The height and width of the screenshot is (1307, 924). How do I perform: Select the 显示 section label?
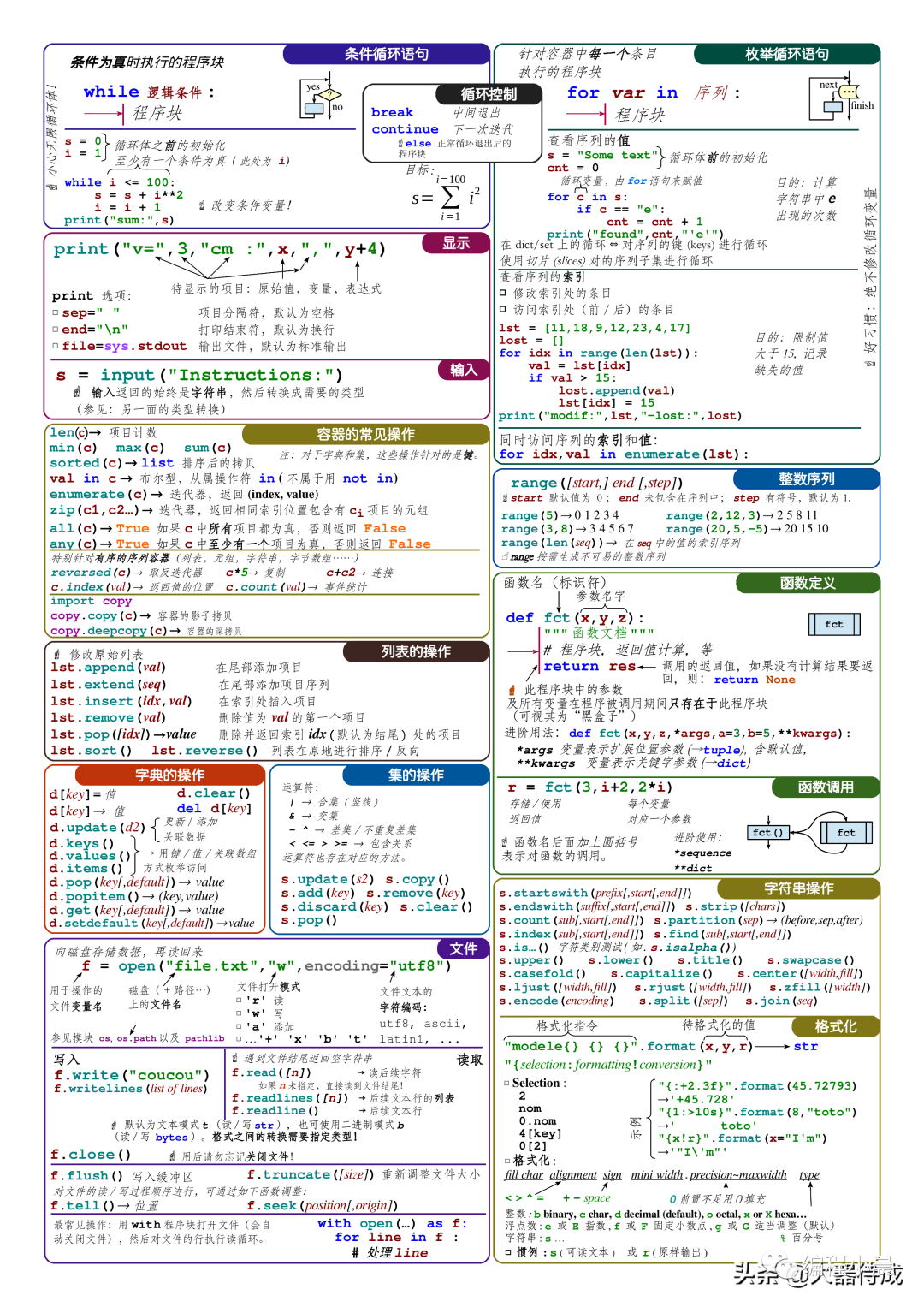[x=456, y=243]
